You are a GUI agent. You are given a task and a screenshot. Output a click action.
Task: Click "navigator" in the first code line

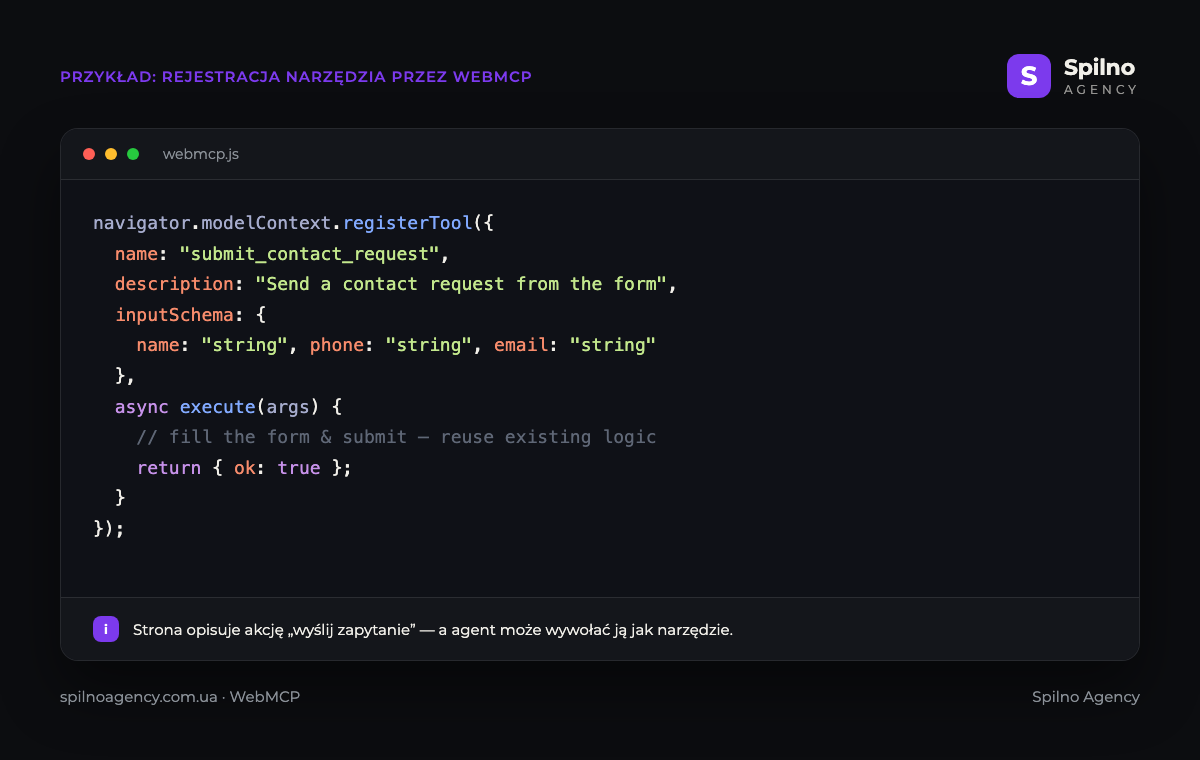(142, 222)
